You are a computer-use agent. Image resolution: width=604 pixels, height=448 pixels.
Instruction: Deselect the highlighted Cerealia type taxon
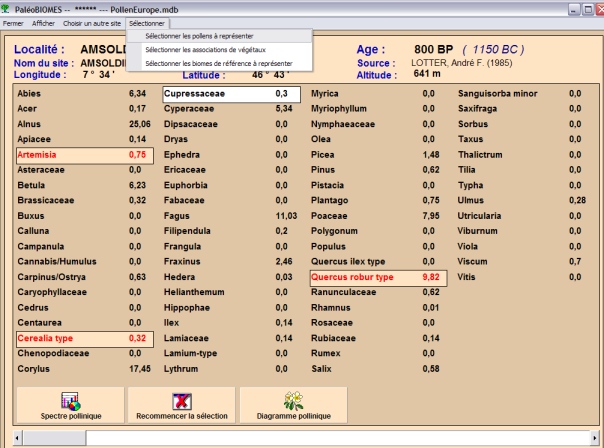point(83,339)
